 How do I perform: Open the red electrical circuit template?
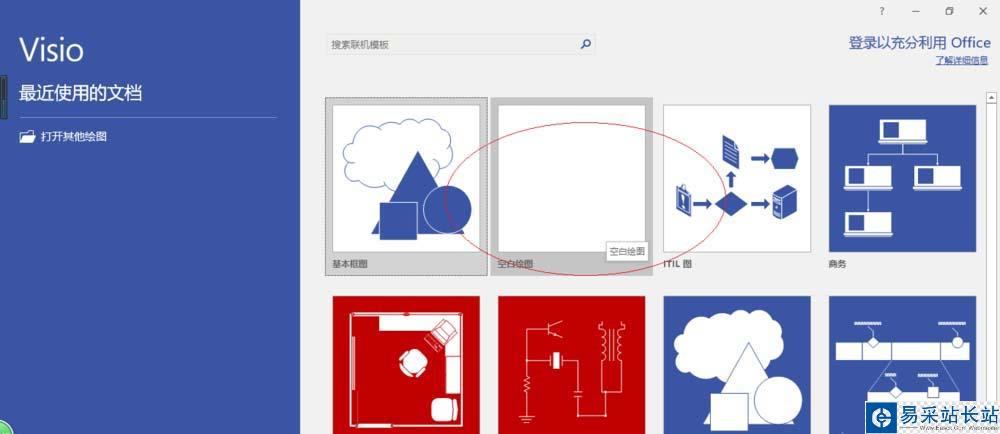[571, 365]
